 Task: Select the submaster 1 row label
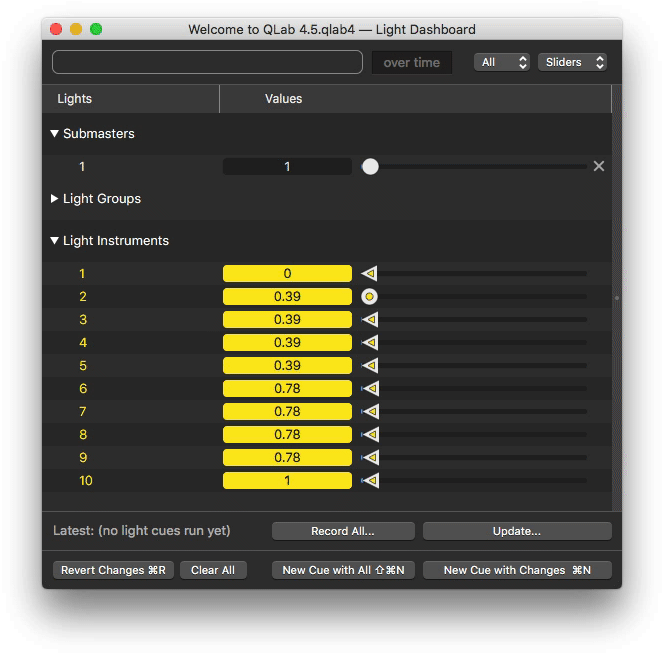82,167
